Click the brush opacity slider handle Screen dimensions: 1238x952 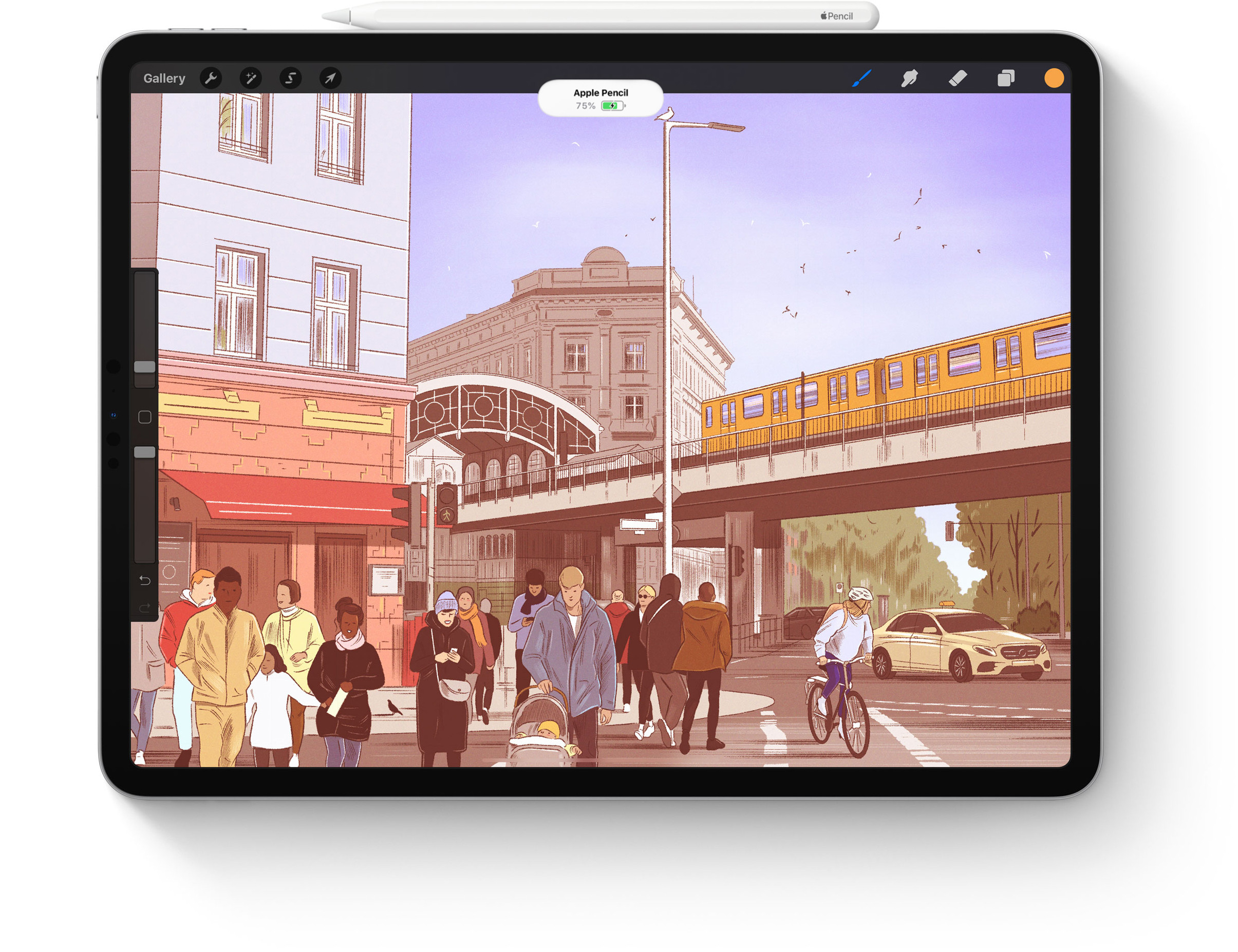(x=144, y=452)
